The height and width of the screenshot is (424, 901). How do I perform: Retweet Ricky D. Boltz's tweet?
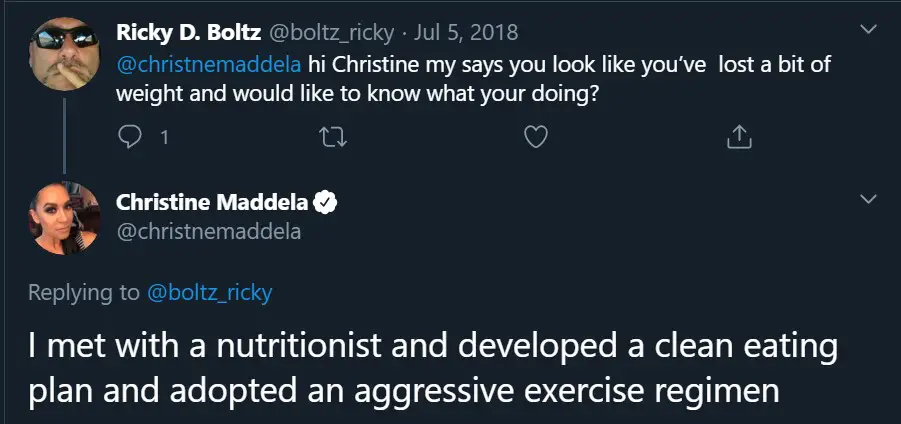[333, 137]
